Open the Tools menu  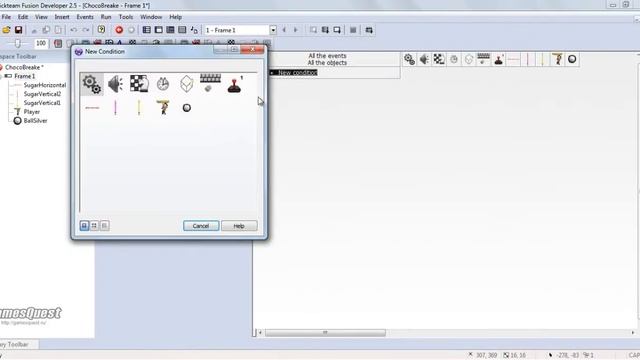point(126,17)
